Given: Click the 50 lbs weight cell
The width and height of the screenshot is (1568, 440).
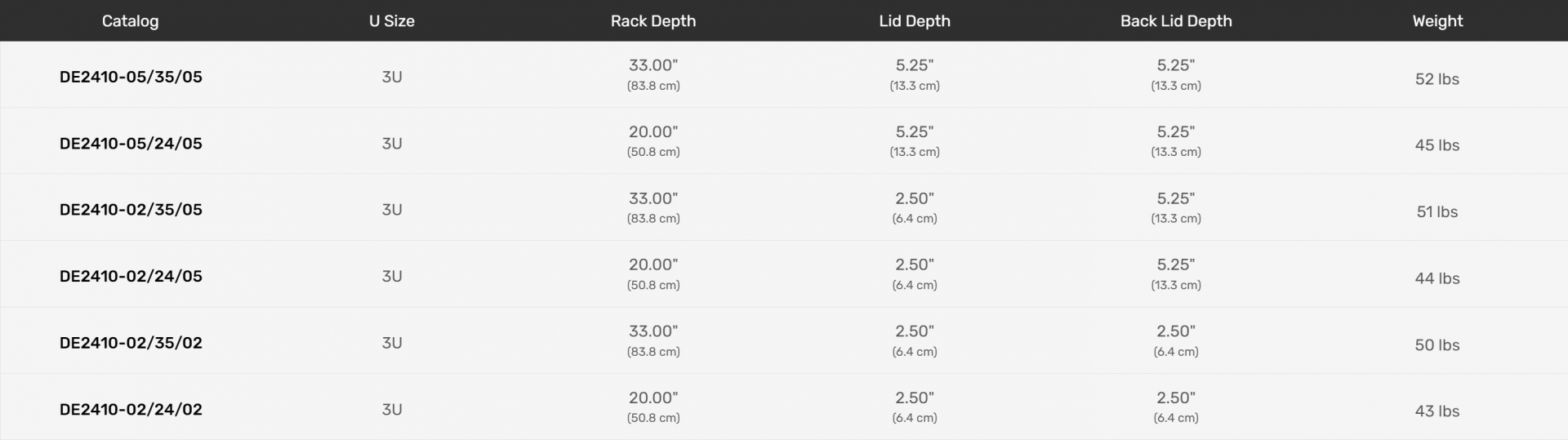Looking at the screenshot, I should (x=1437, y=345).
